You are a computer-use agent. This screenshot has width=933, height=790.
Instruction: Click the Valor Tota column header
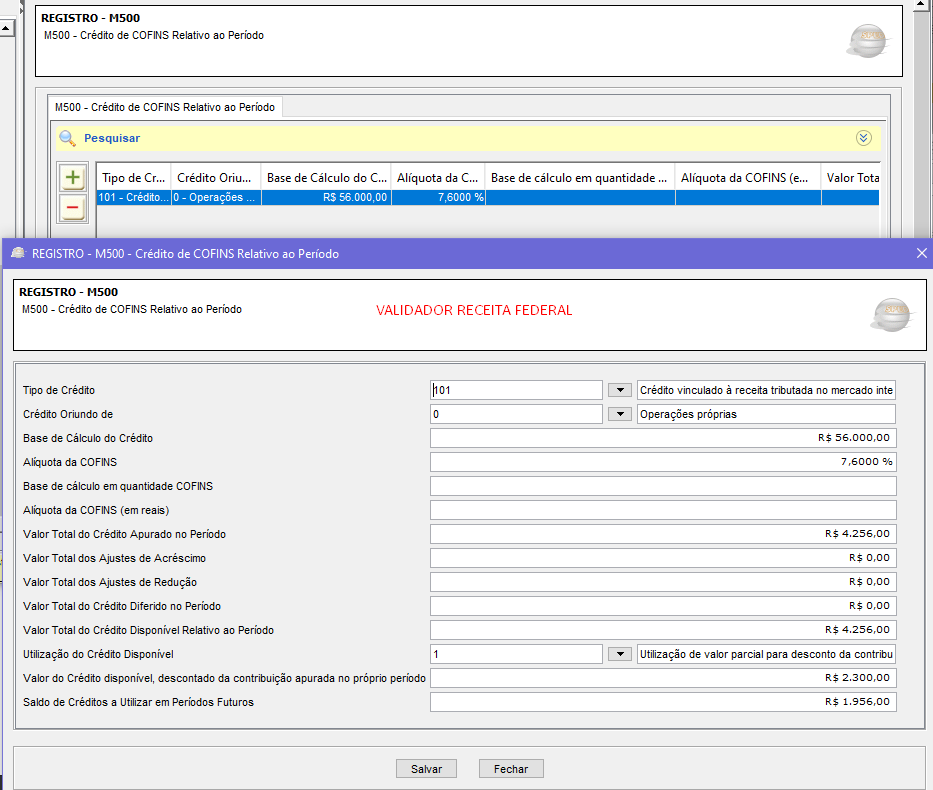pyautogui.click(x=850, y=177)
